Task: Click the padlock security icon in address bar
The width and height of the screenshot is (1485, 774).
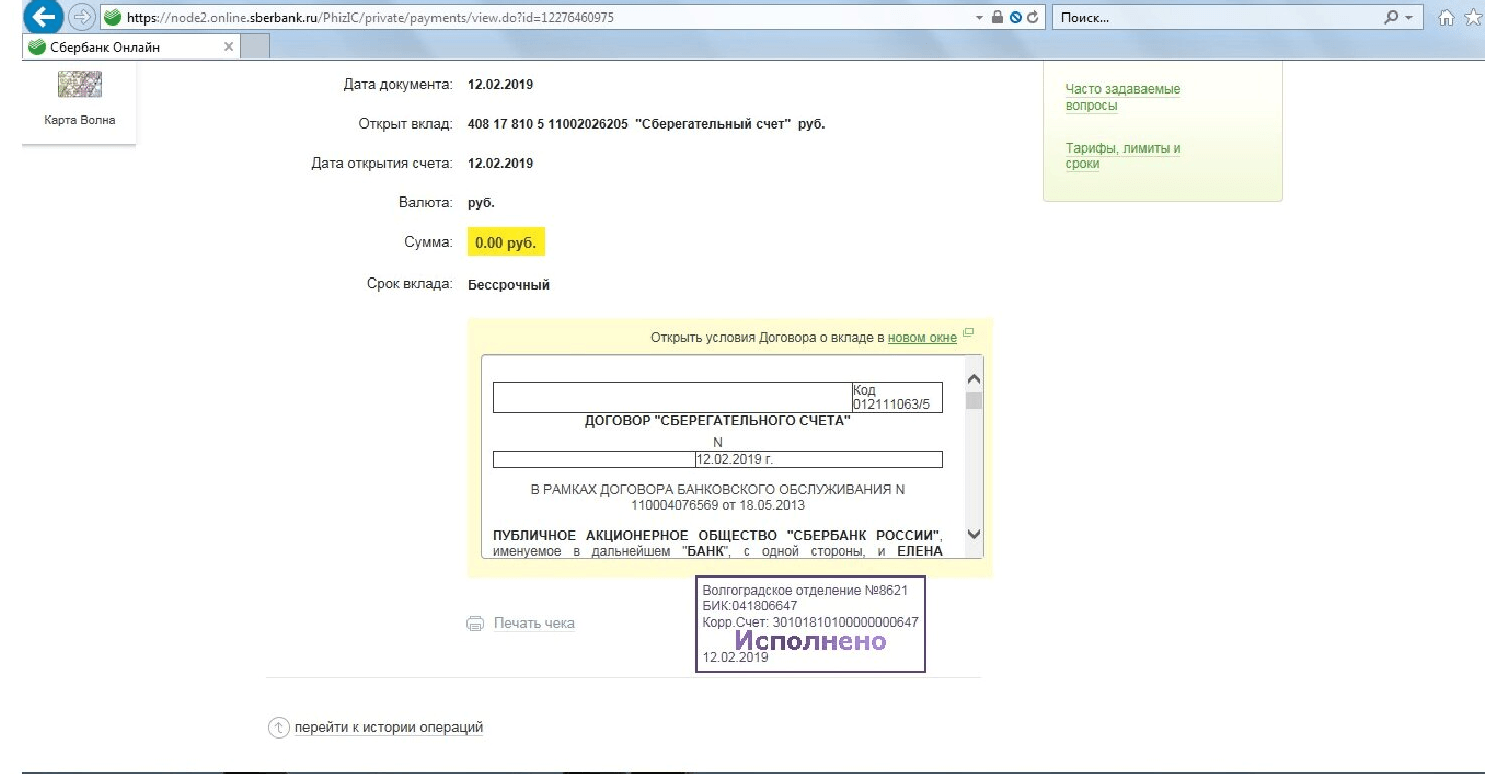Action: [x=997, y=18]
